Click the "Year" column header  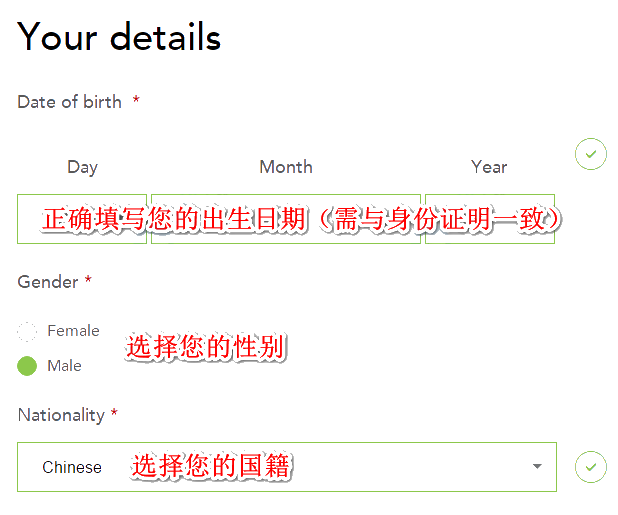(x=489, y=167)
